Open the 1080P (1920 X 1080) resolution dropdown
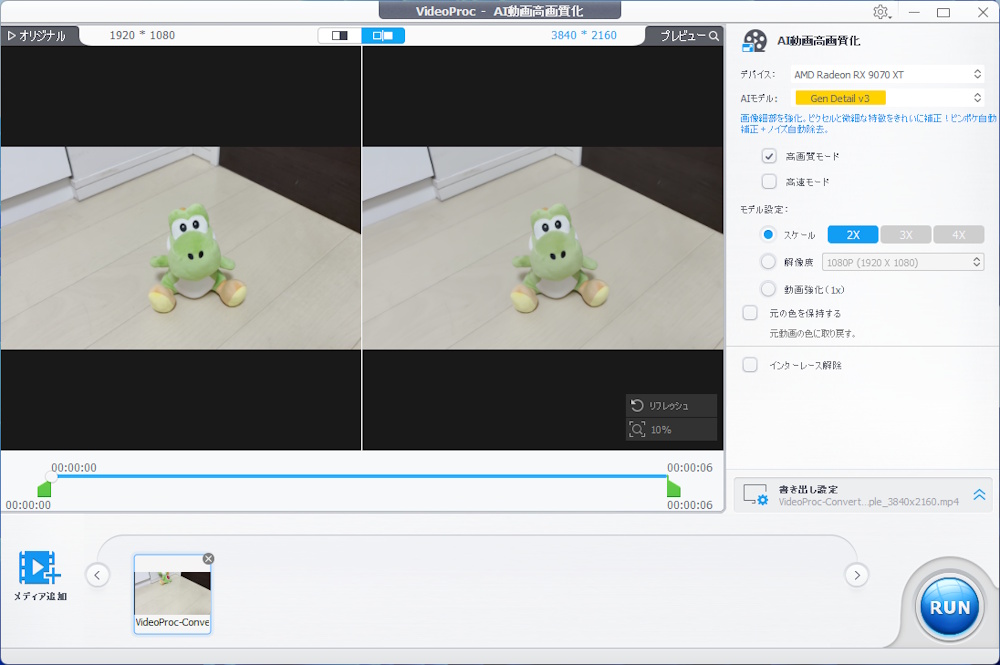 point(902,262)
